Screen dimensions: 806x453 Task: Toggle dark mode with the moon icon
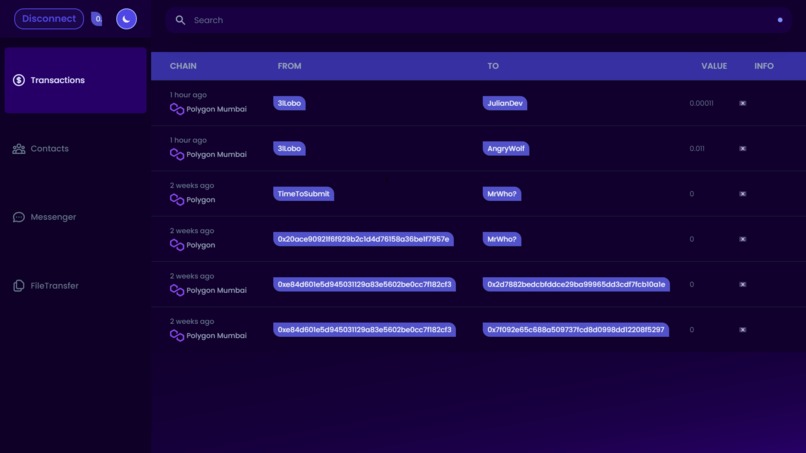126,19
